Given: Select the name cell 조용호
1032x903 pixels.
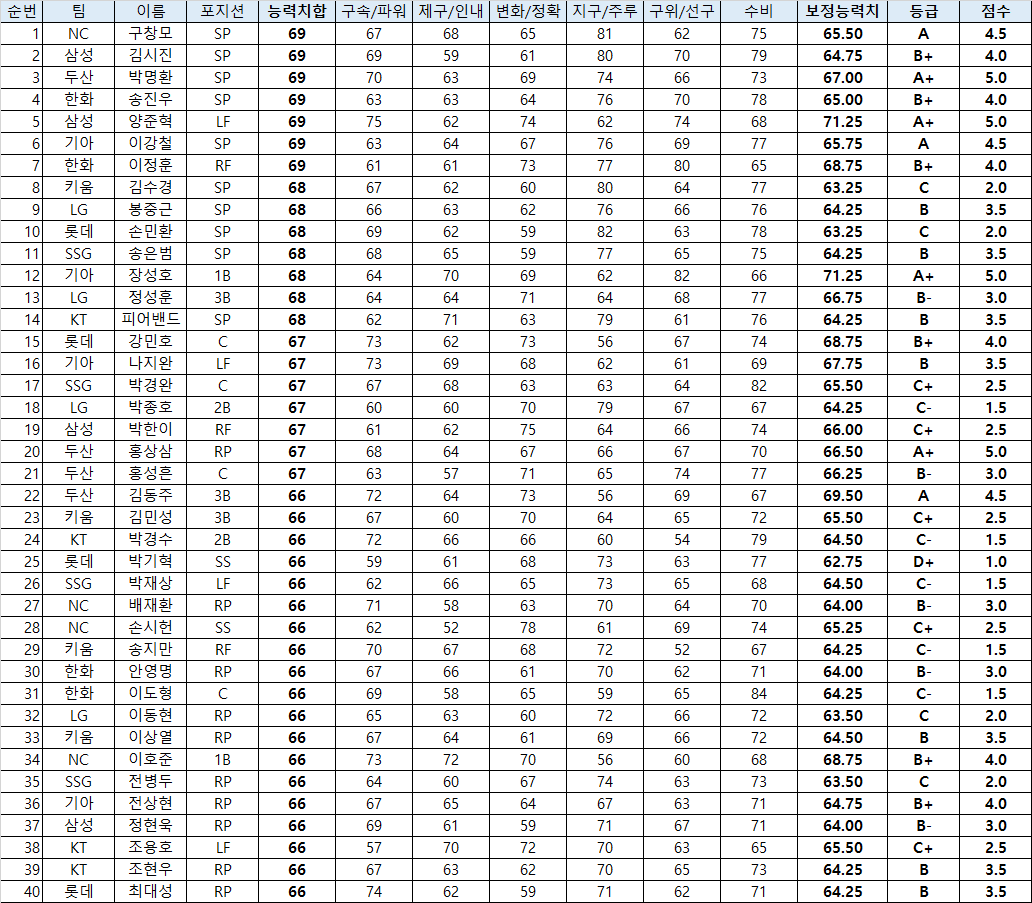Looking at the screenshot, I should (x=150, y=848).
